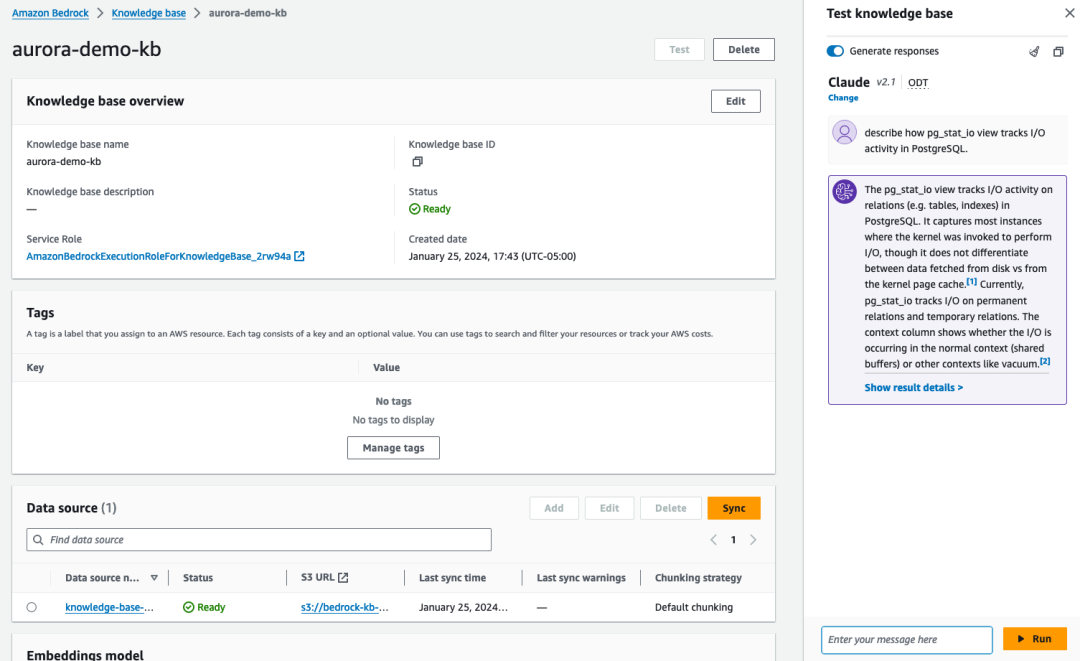The image size is (1080, 661).
Task: Focus the Find data source search field
Action: pos(259,540)
